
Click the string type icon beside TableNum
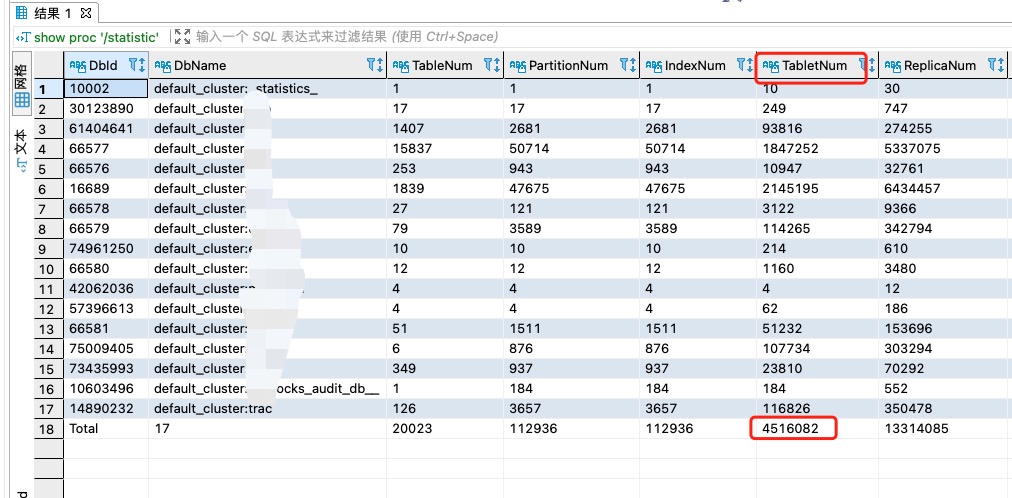pyautogui.click(x=401, y=66)
